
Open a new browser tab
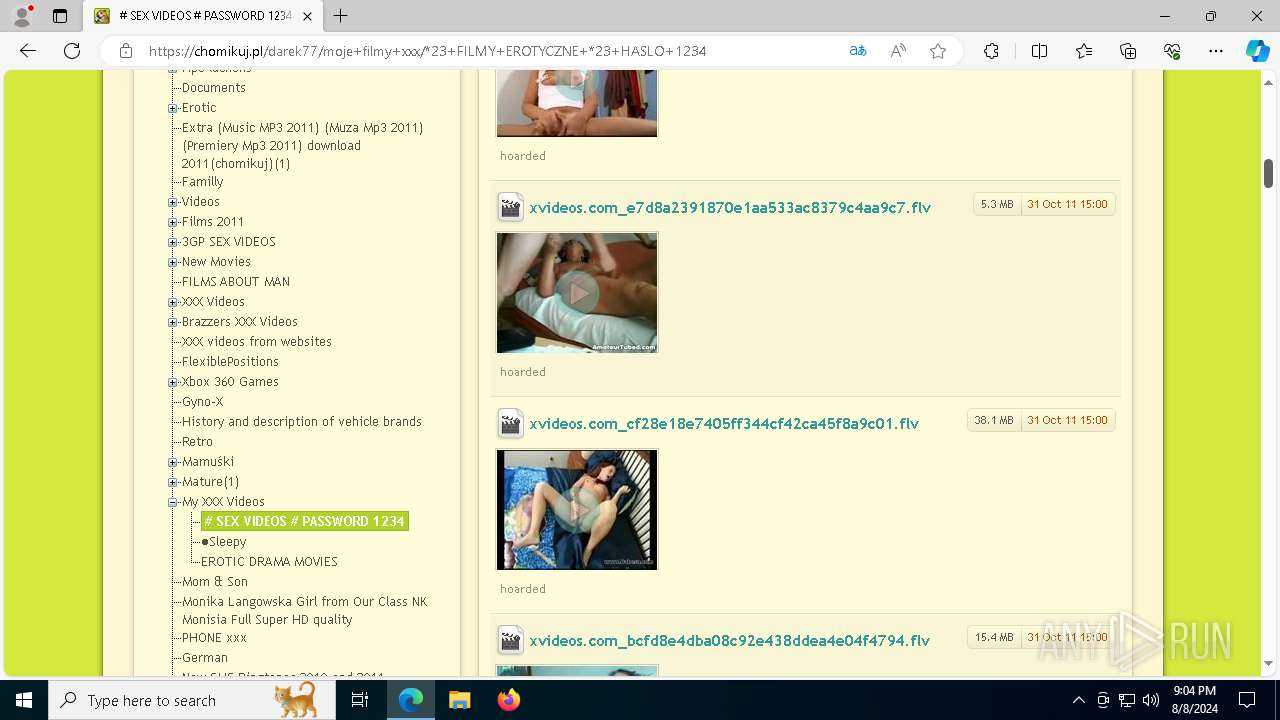tap(341, 16)
